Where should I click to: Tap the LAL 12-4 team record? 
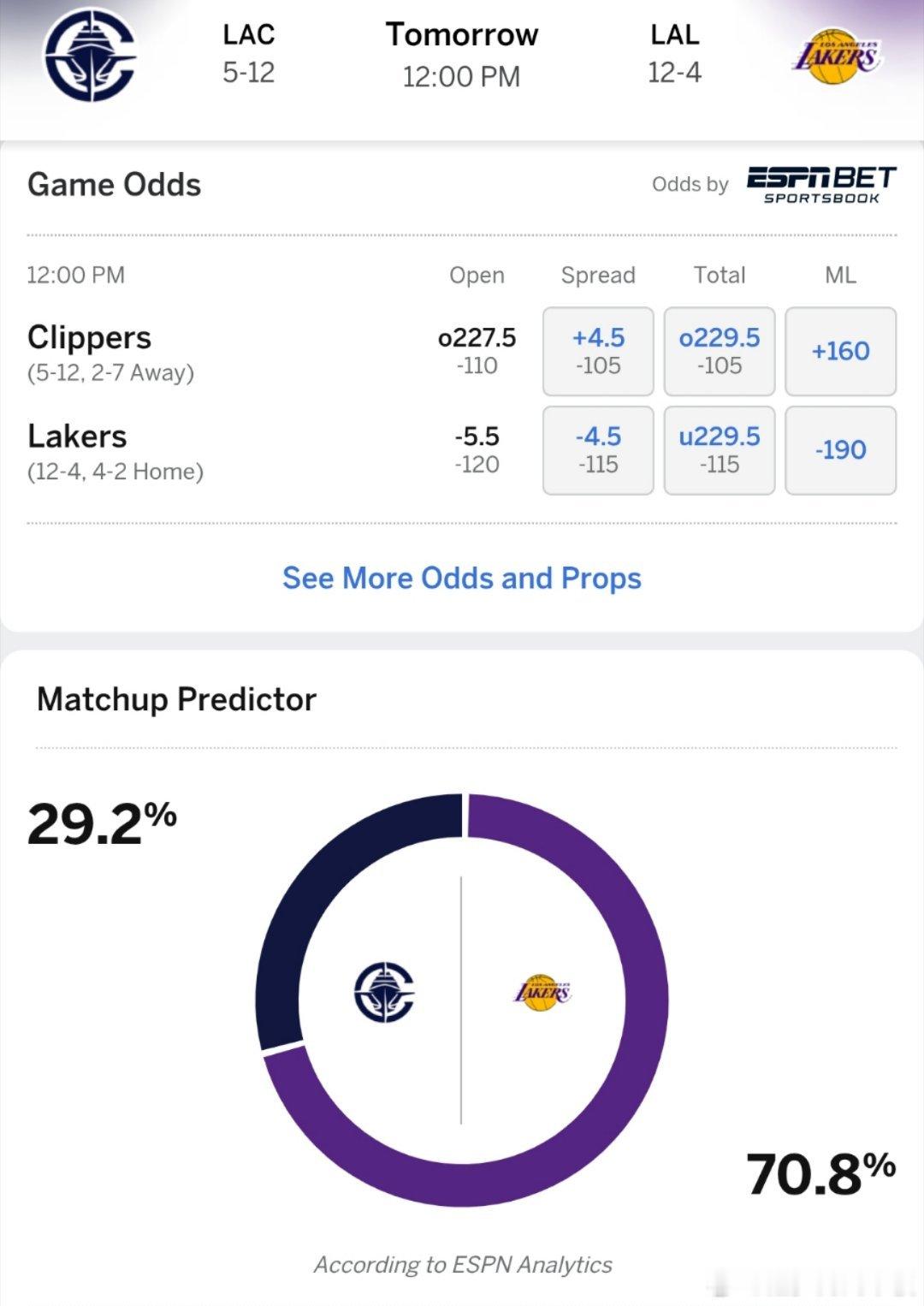[x=674, y=54]
